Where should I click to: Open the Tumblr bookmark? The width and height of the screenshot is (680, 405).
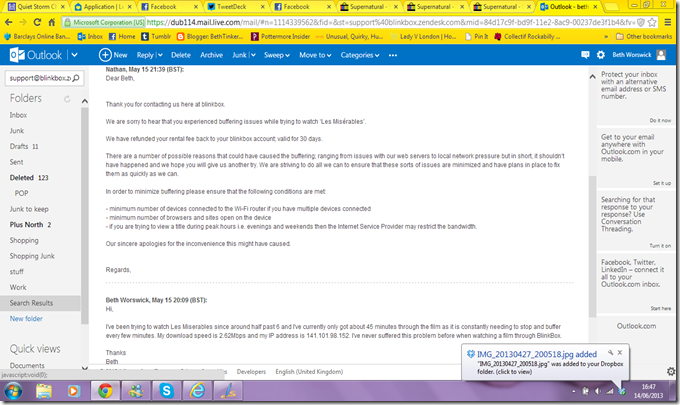pyautogui.click(x=156, y=36)
